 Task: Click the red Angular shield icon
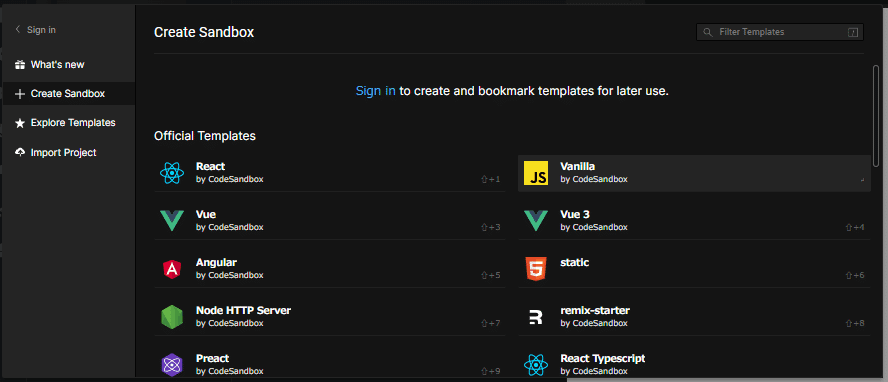click(x=172, y=269)
